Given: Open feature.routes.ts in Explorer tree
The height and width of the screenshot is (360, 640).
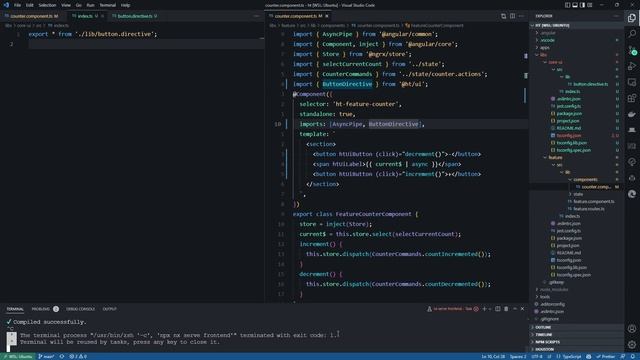Looking at the screenshot, I should coord(589,209).
